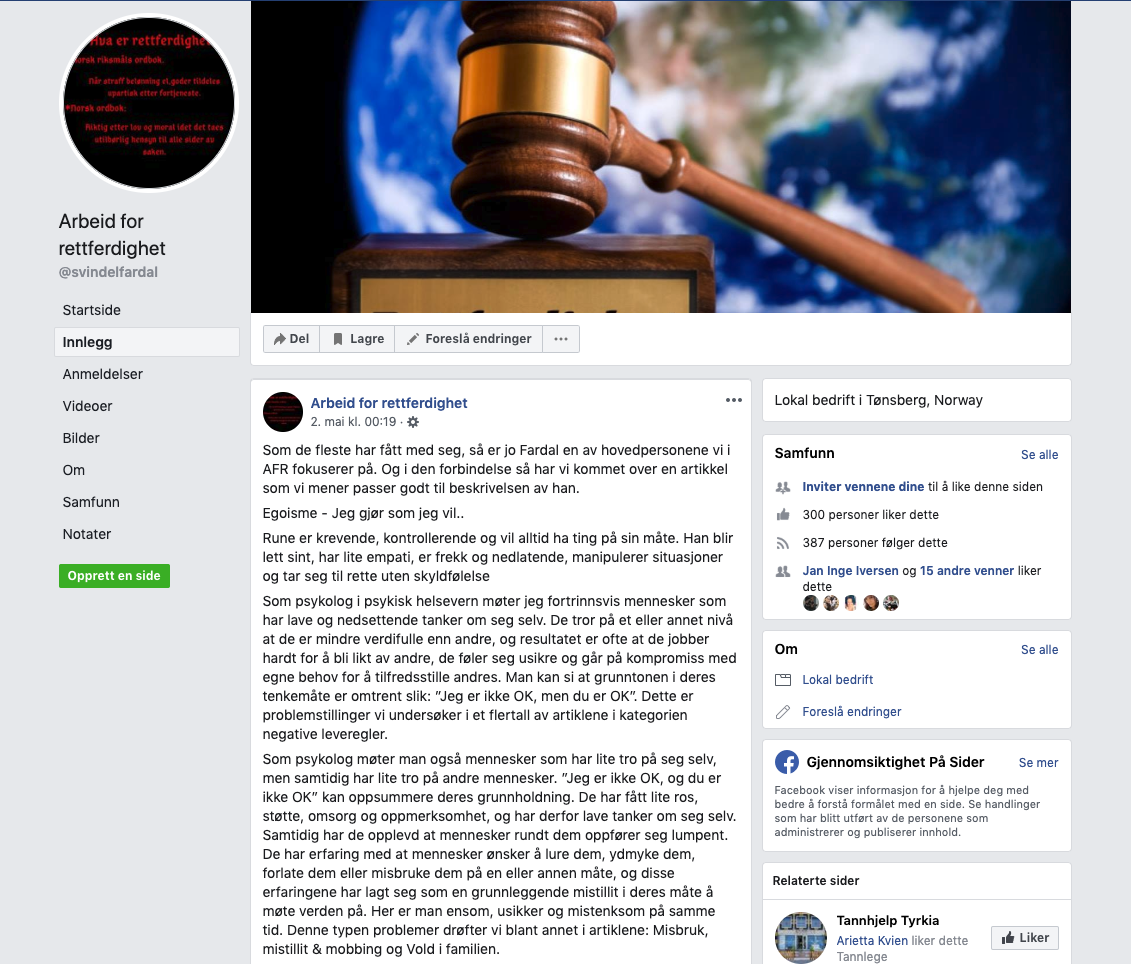Open the three-dot menu beside Foreslå endringer
Image resolution: width=1131 pixels, height=964 pixels.
tap(561, 339)
